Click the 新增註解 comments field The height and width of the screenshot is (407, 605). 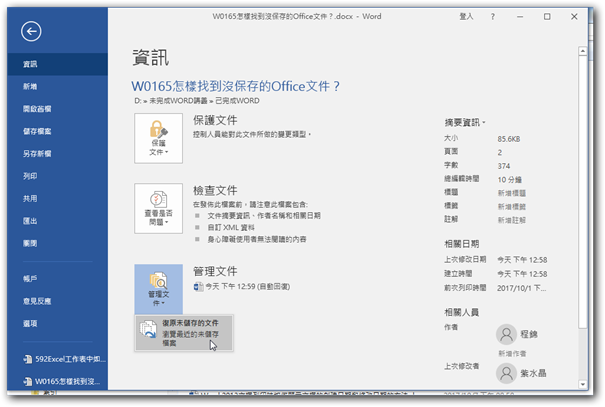click(512, 220)
